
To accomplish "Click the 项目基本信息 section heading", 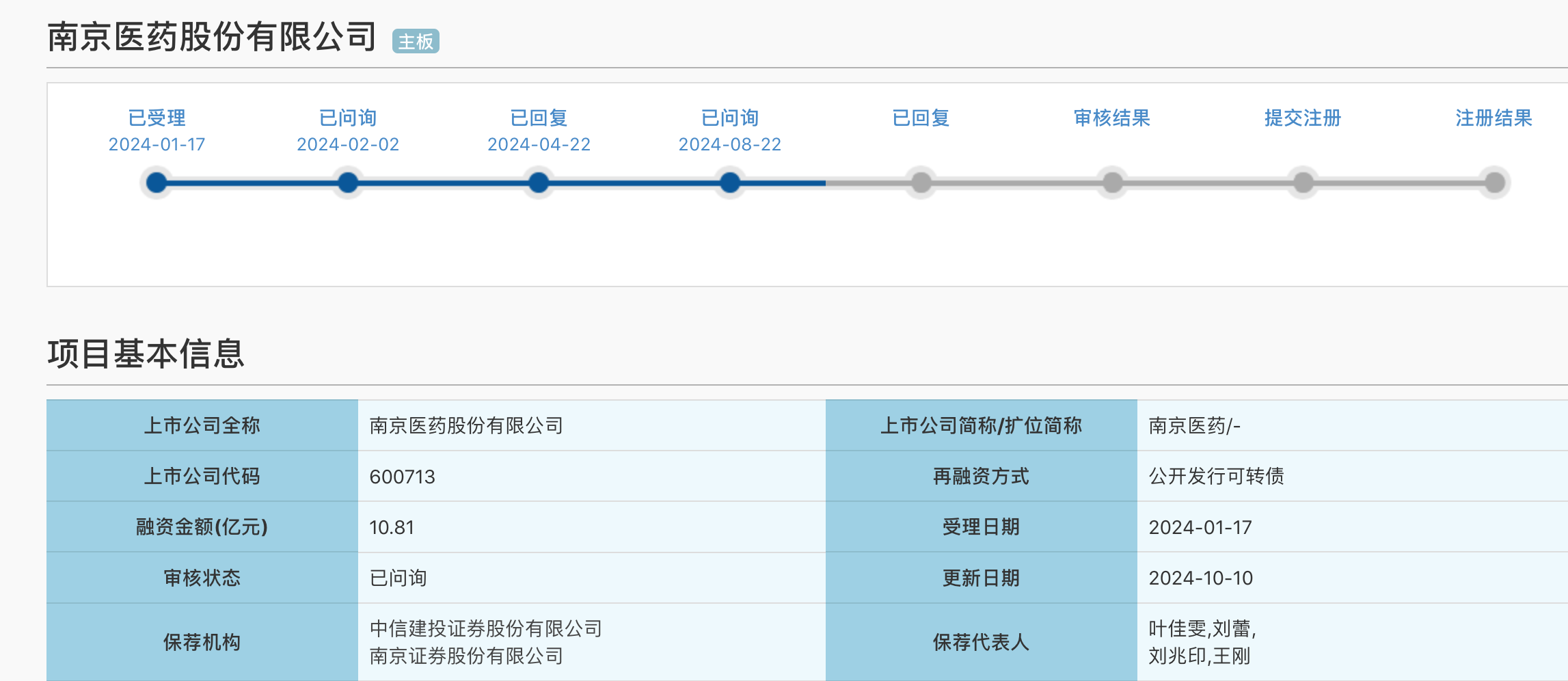I will point(146,354).
